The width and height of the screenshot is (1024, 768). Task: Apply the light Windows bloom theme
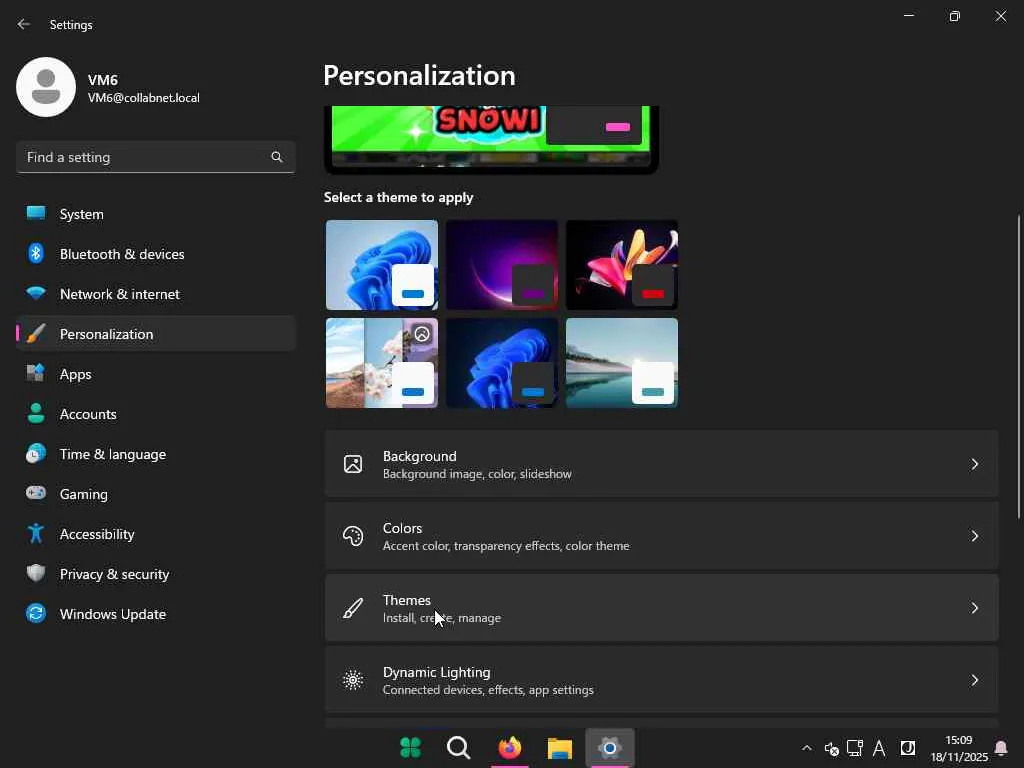[x=382, y=264]
